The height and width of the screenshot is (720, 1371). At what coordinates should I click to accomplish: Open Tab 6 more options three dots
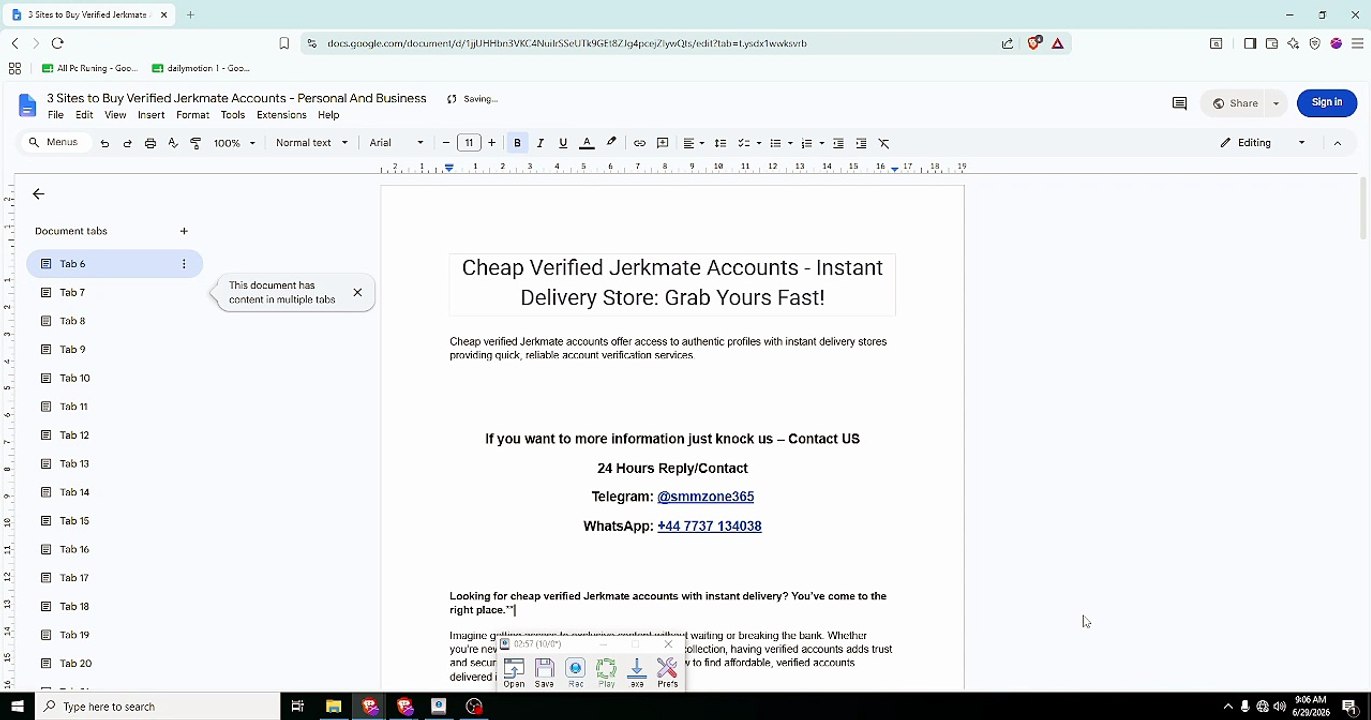(x=183, y=264)
